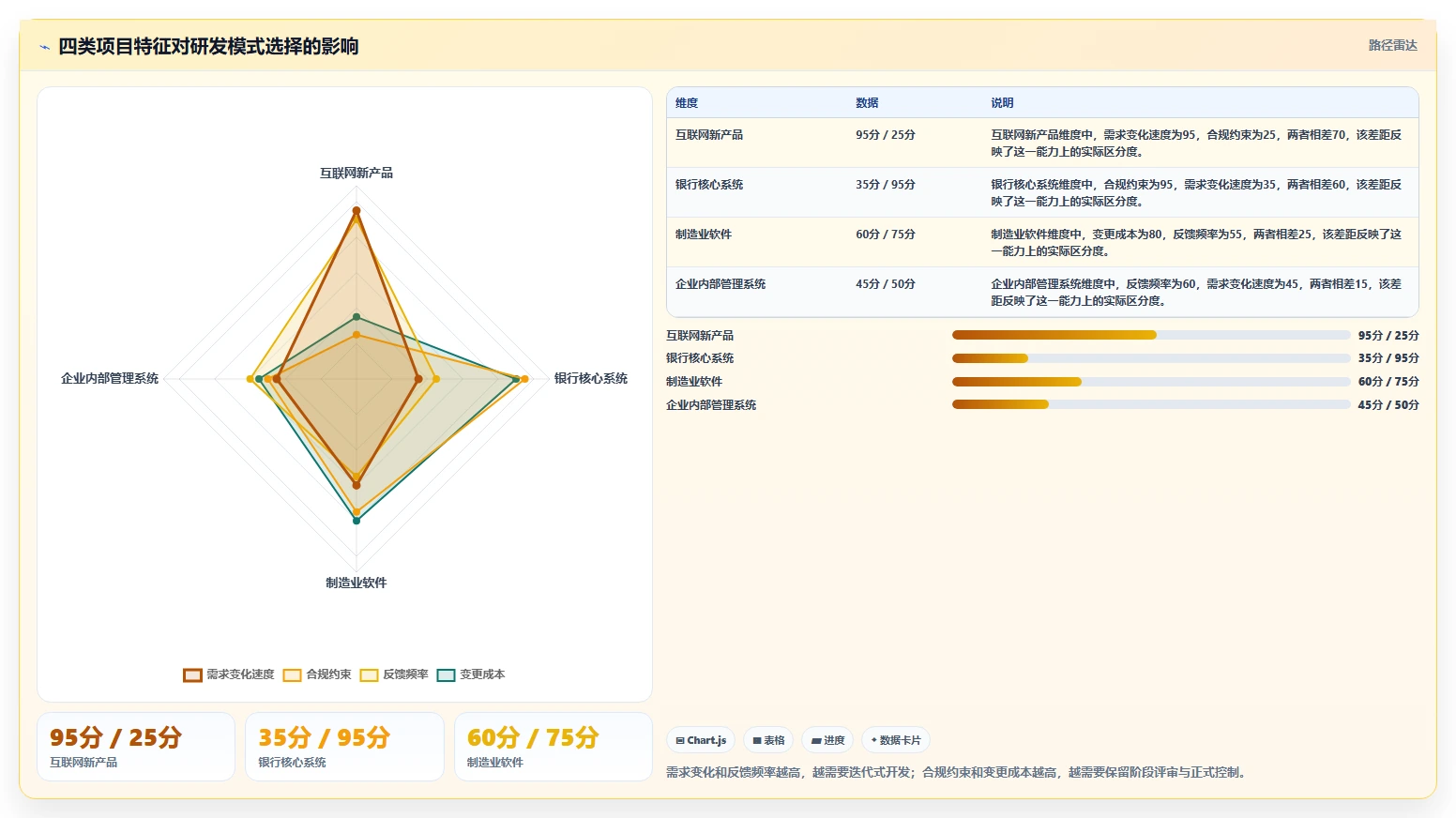The height and width of the screenshot is (818, 1456).
Task: Click the 进度 tag chip
Action: (827, 740)
